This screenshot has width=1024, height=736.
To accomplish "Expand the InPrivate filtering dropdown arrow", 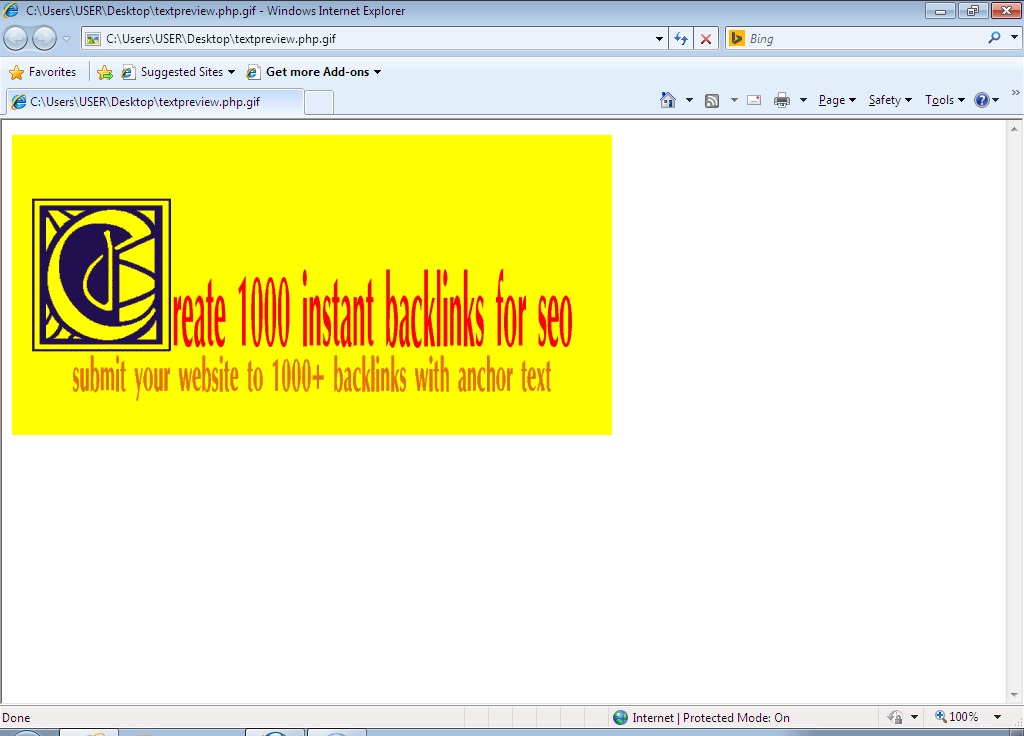I will [x=914, y=717].
